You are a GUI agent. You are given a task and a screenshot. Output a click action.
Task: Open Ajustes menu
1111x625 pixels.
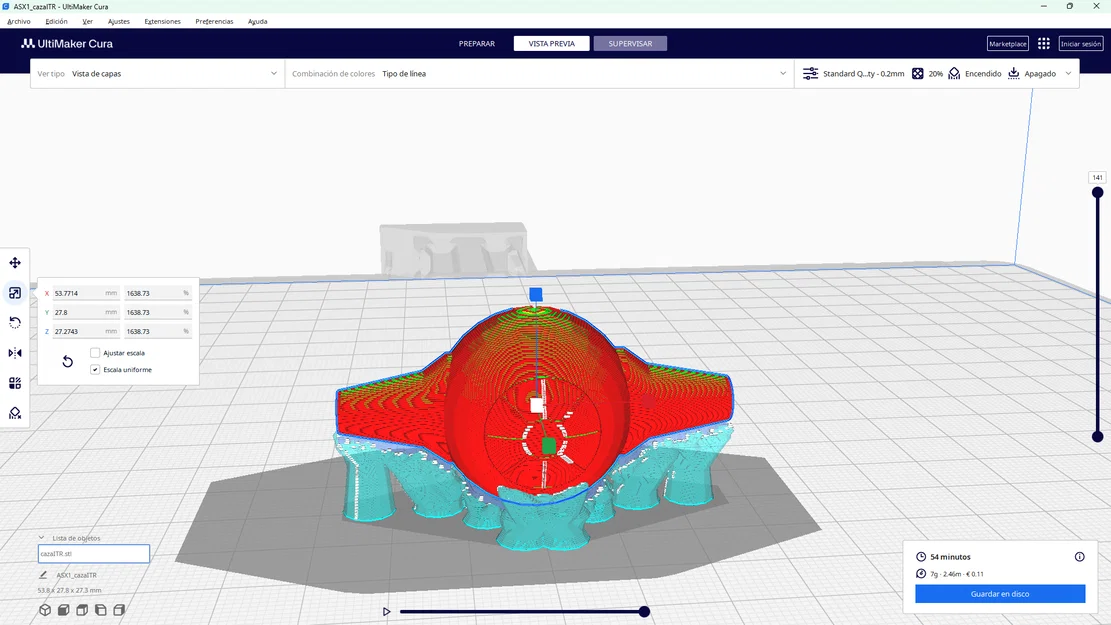119,21
